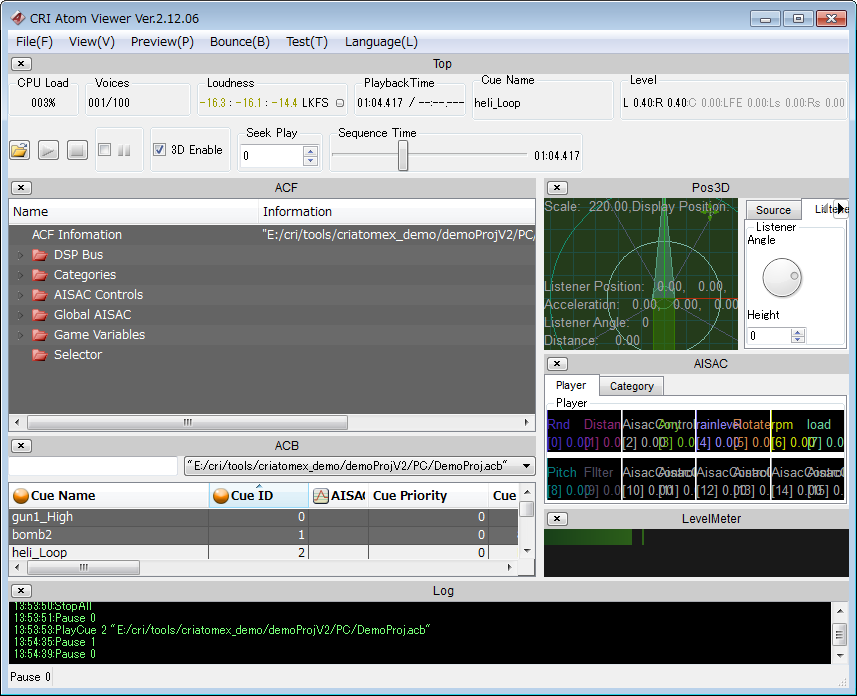Click the Selector folder icon
The image size is (857, 696).
[39, 354]
